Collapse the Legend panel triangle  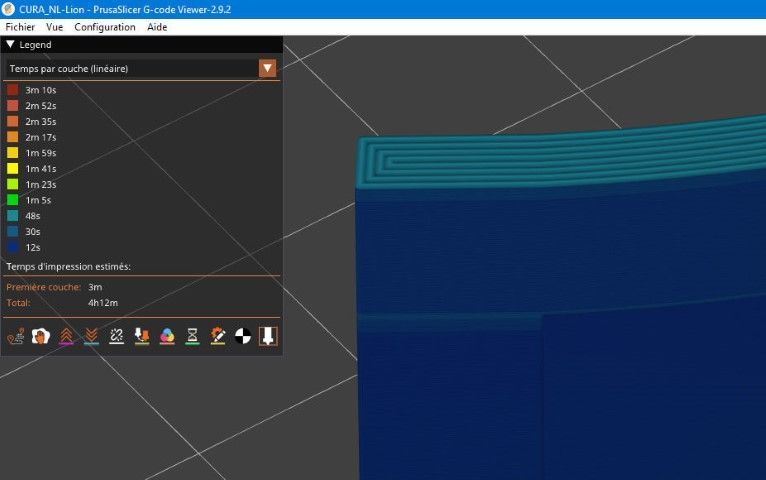click(10, 44)
